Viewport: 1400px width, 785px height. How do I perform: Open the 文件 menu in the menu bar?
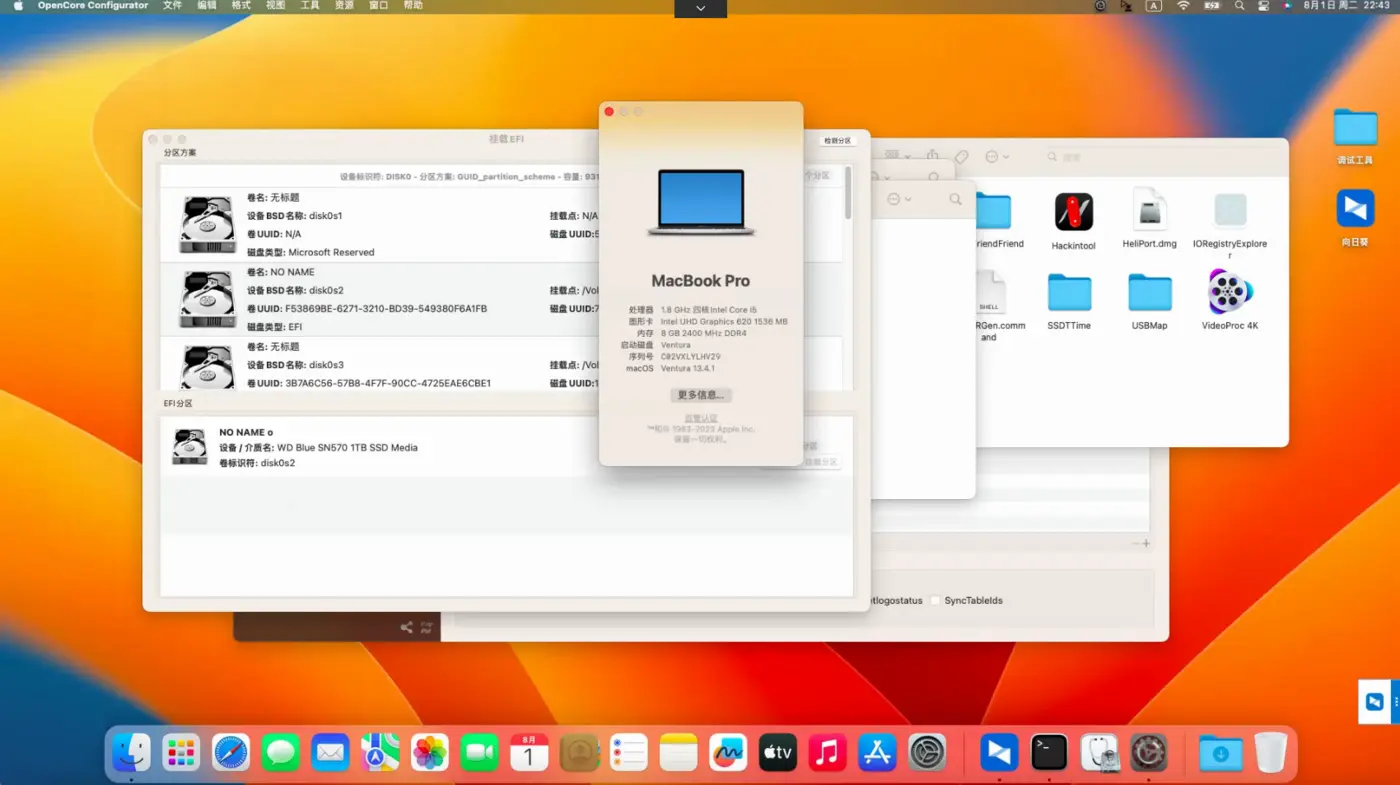point(172,6)
